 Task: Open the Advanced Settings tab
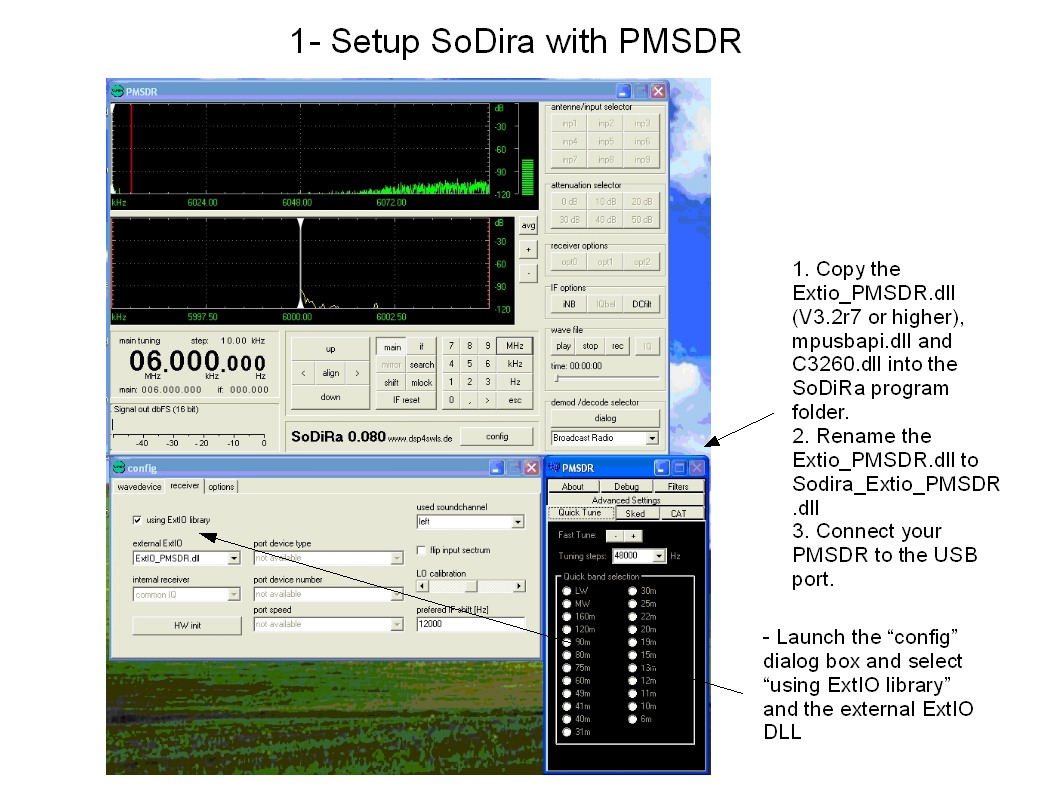tap(625, 500)
